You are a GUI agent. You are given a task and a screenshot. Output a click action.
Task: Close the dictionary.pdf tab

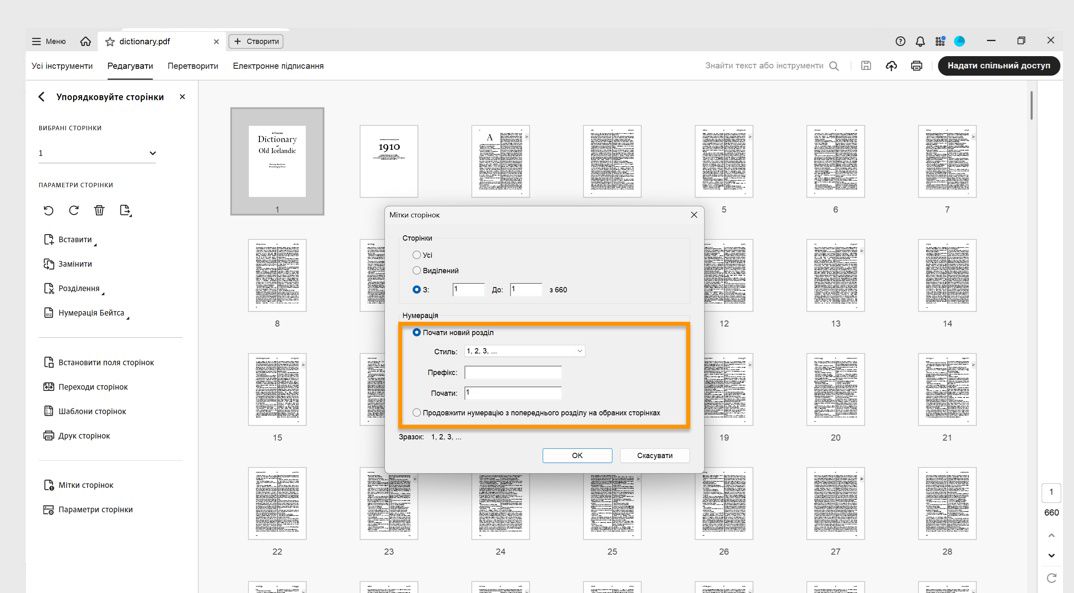(x=216, y=42)
